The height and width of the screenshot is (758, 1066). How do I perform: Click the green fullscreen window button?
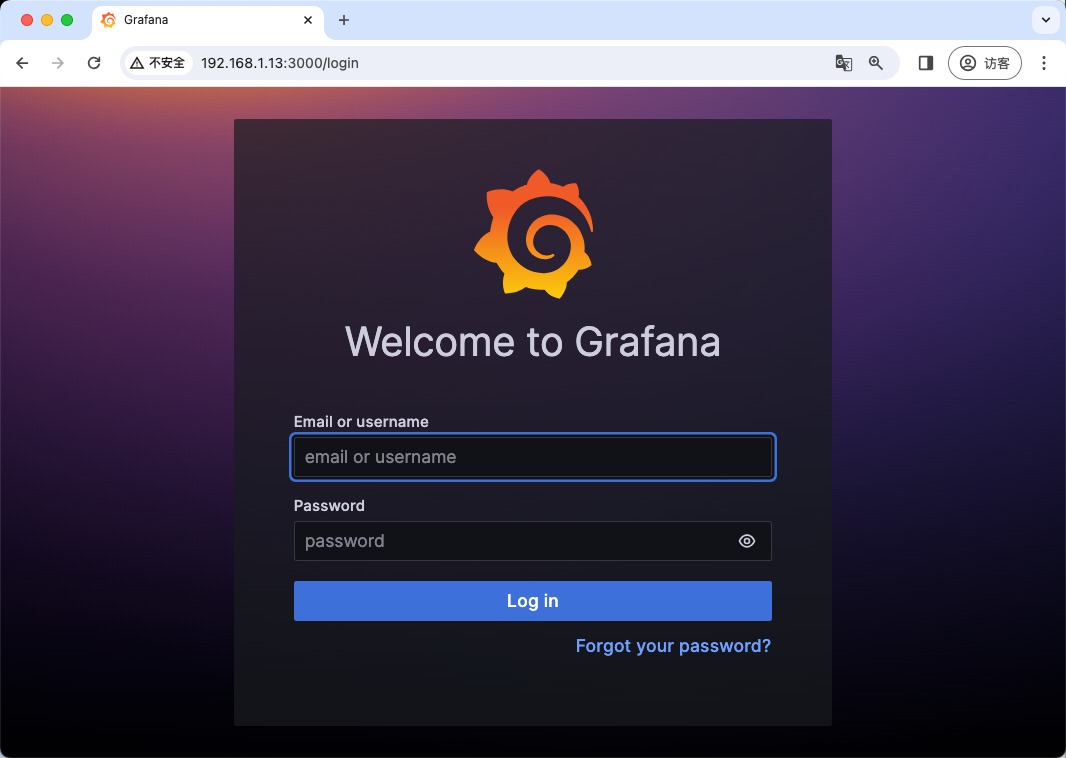pyautogui.click(x=67, y=20)
